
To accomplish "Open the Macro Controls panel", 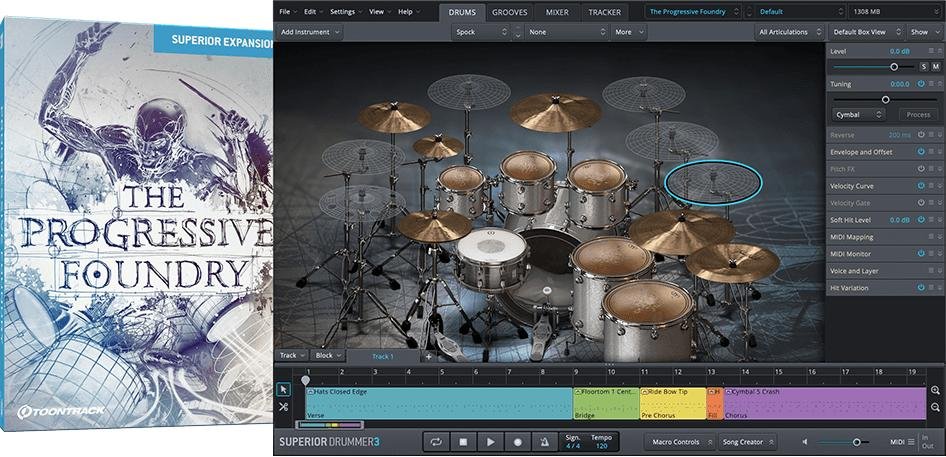I will point(680,442).
